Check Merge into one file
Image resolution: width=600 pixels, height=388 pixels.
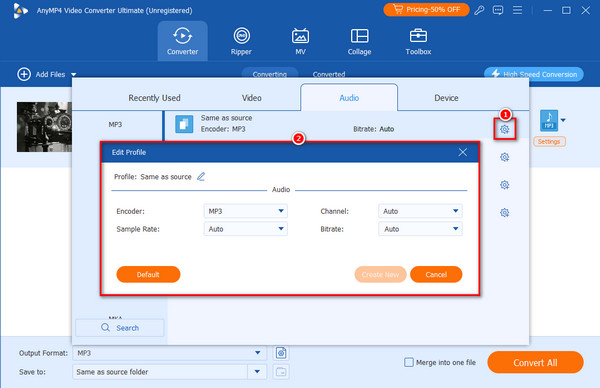click(x=409, y=362)
